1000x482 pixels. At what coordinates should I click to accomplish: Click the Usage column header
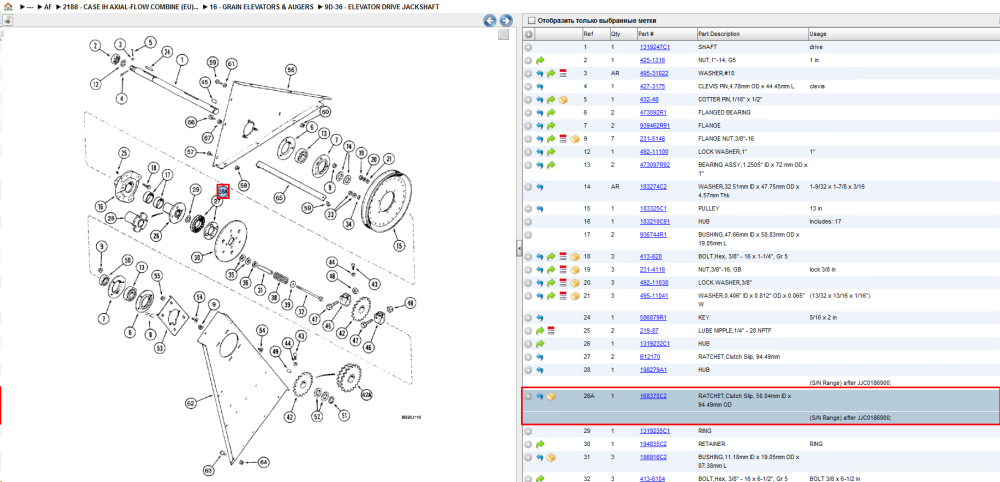click(903, 34)
